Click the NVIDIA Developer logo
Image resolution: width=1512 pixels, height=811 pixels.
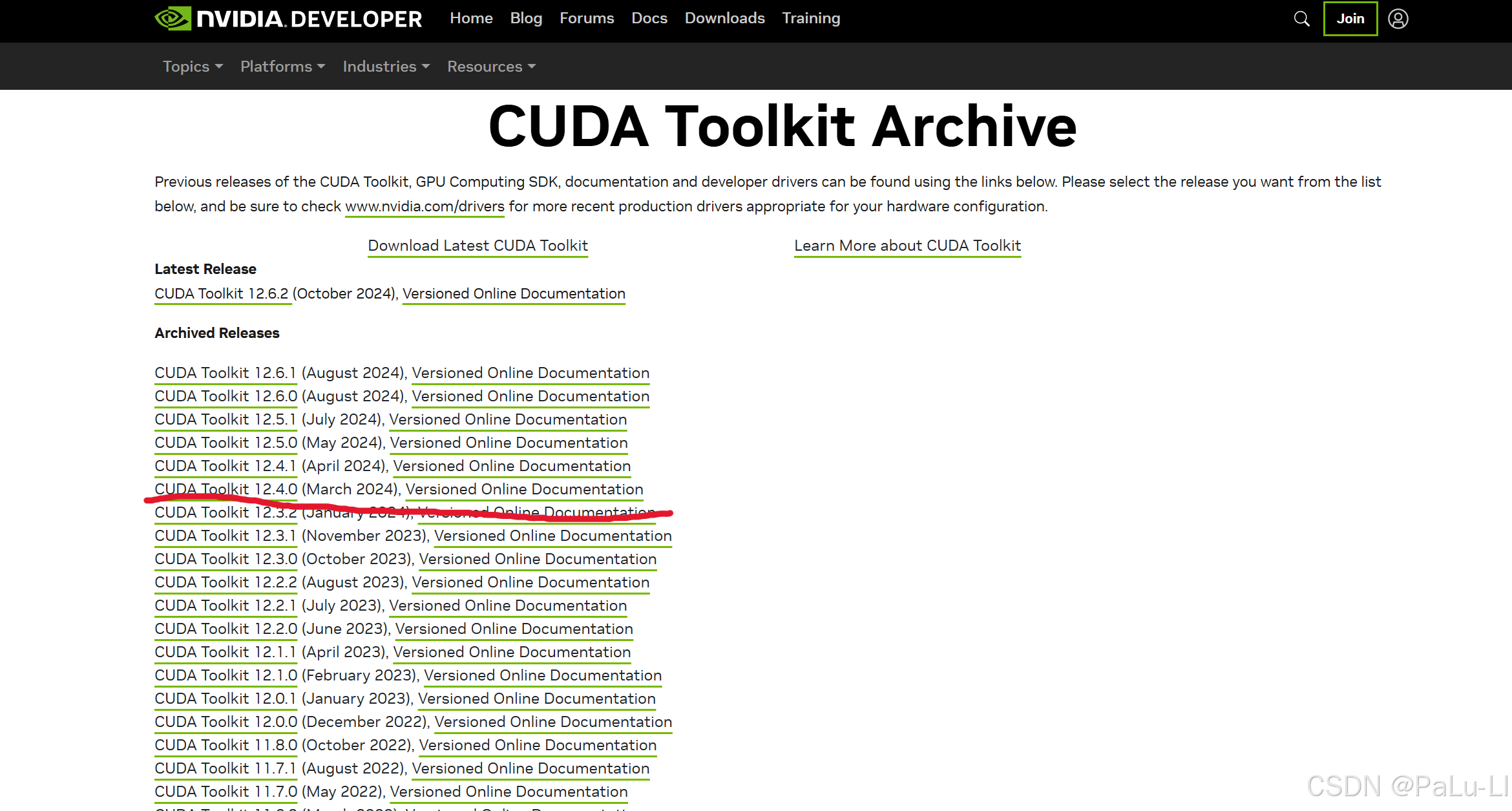pyautogui.click(x=288, y=19)
